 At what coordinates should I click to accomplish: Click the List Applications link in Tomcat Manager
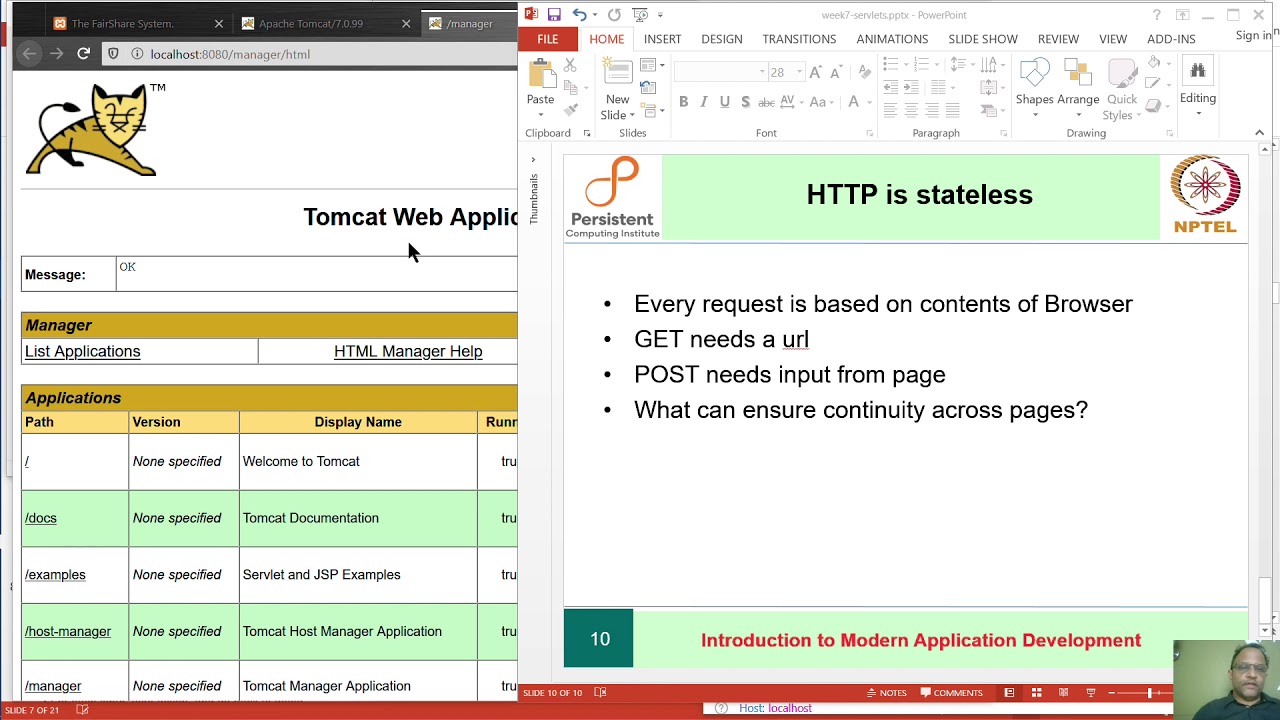(82, 351)
